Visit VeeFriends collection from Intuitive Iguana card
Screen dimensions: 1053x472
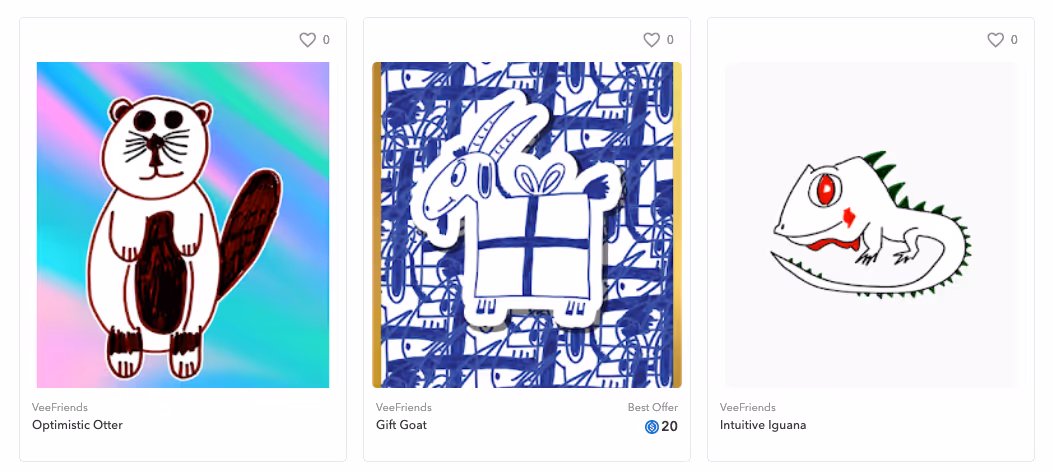tap(747, 408)
